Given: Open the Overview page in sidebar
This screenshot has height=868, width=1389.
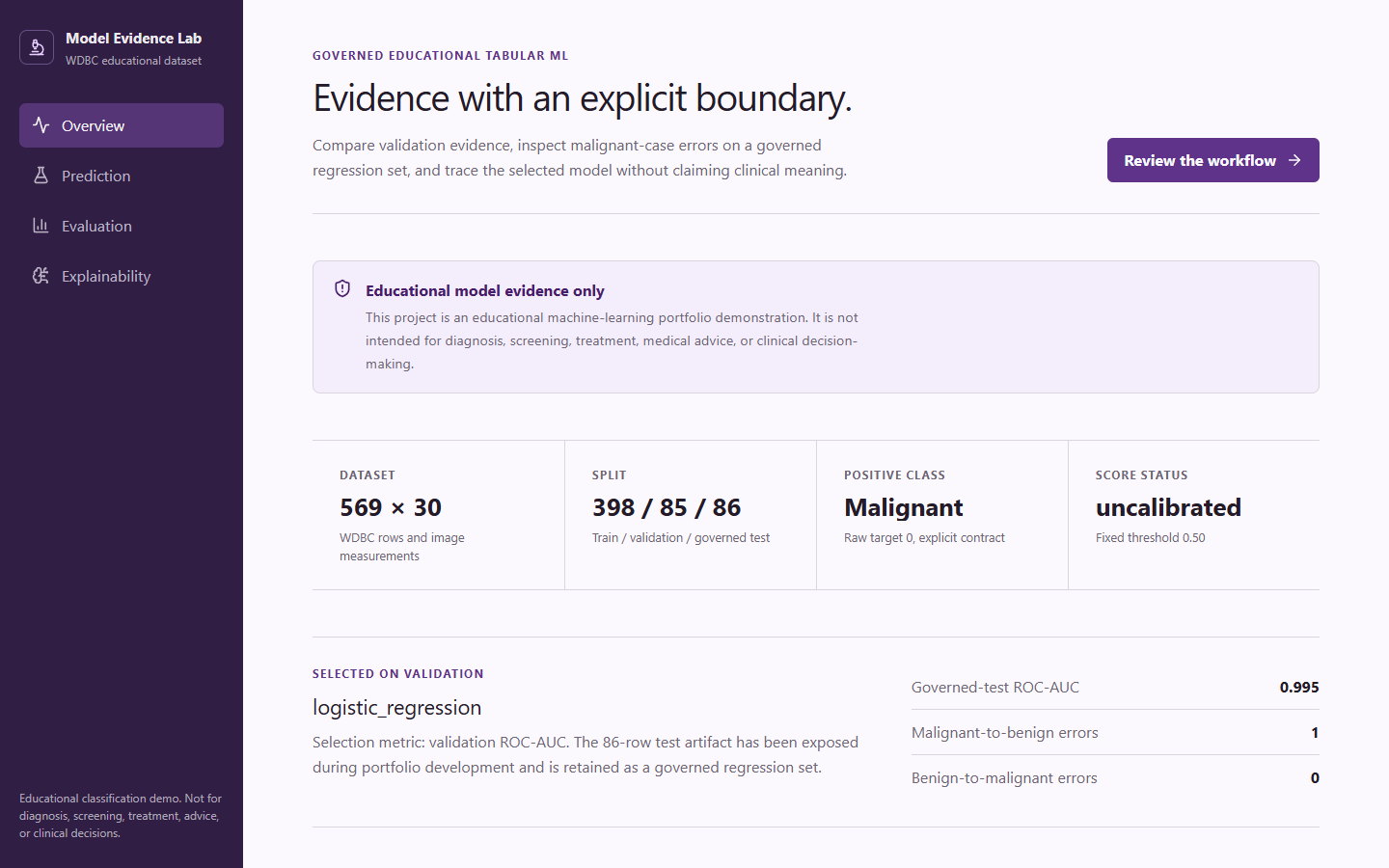Looking at the screenshot, I should click(122, 125).
